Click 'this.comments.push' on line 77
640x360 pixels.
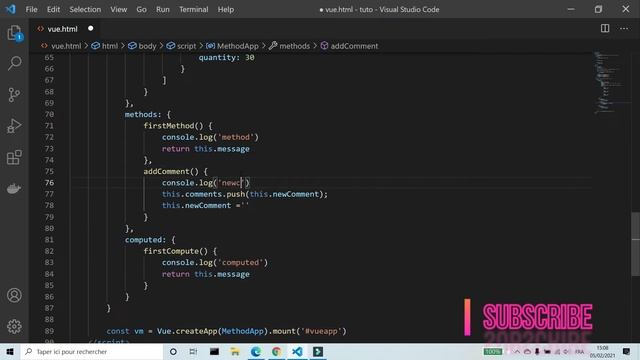(x=203, y=194)
